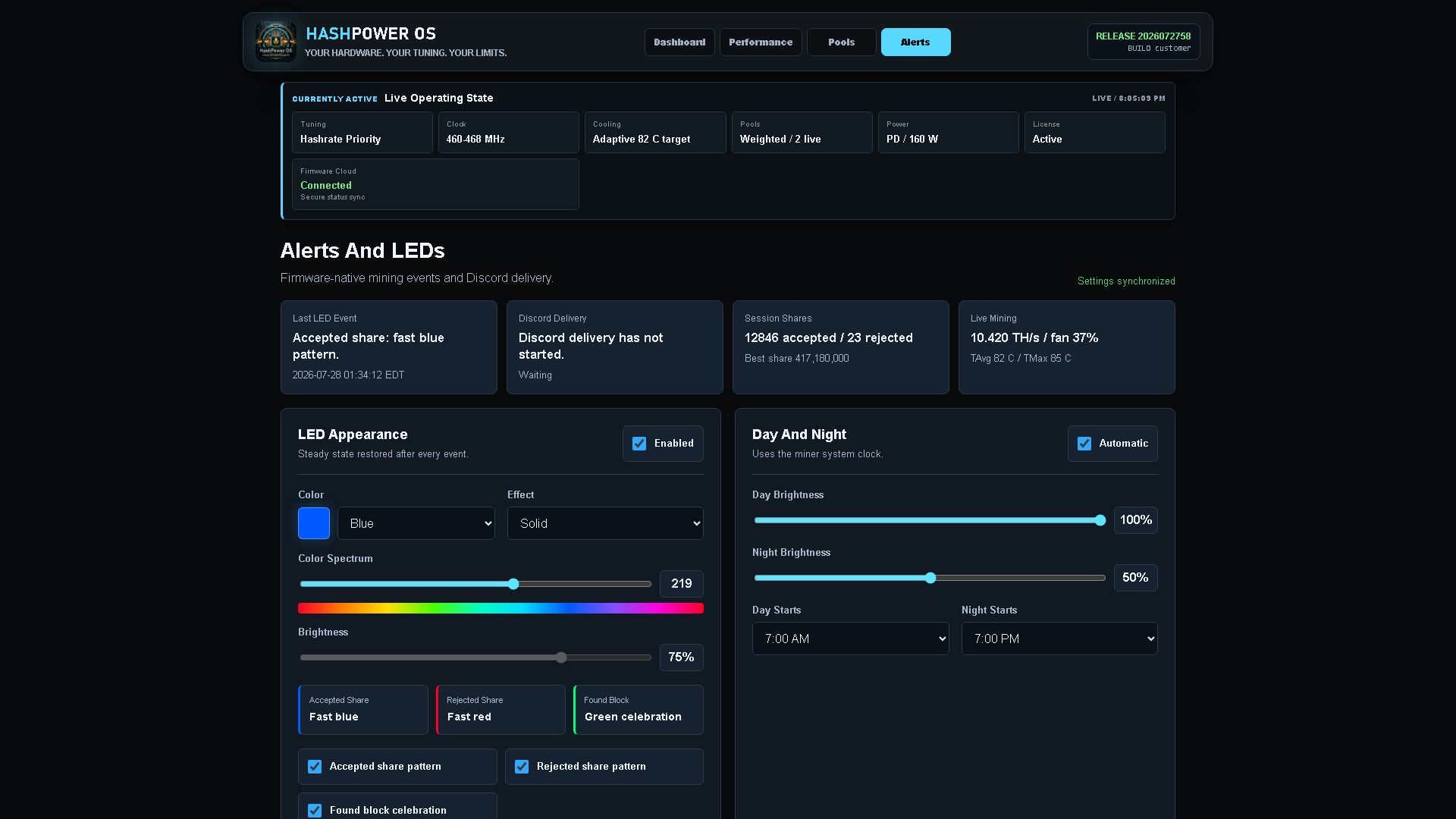Click the LED Brightness slider handle
Screen dimensions: 1456x819
click(x=561, y=657)
